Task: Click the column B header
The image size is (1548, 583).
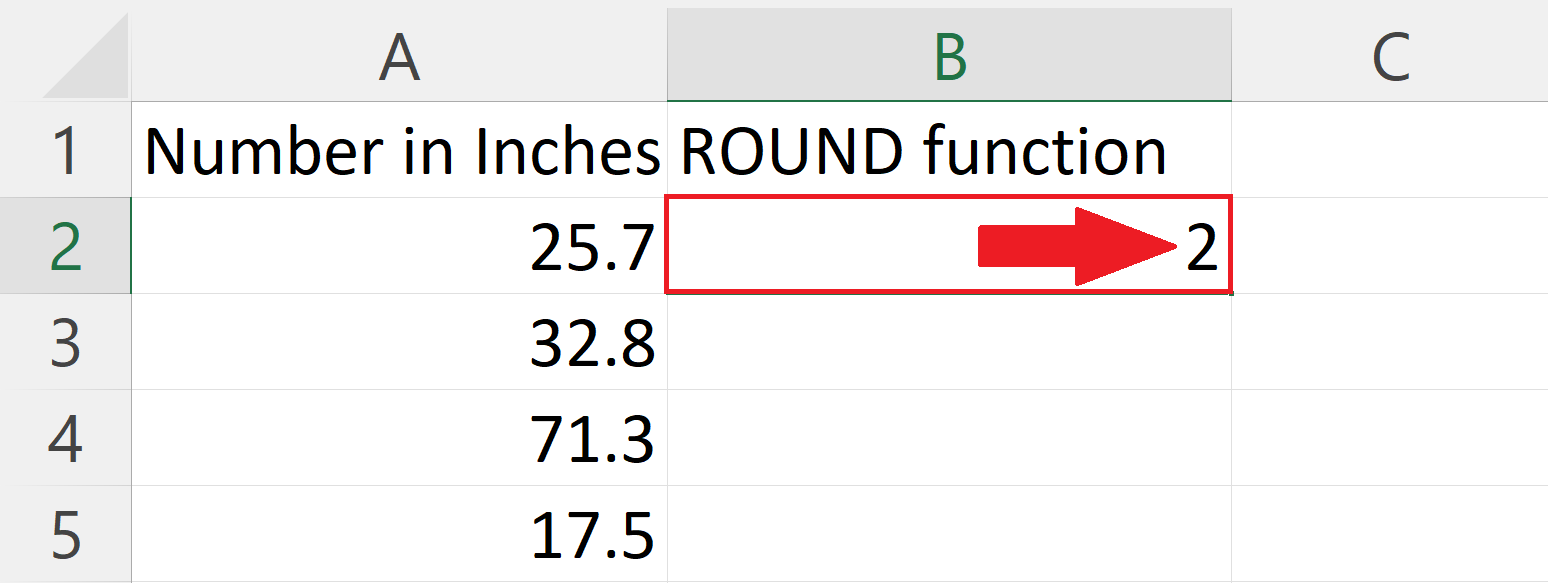Action: pyautogui.click(x=948, y=57)
